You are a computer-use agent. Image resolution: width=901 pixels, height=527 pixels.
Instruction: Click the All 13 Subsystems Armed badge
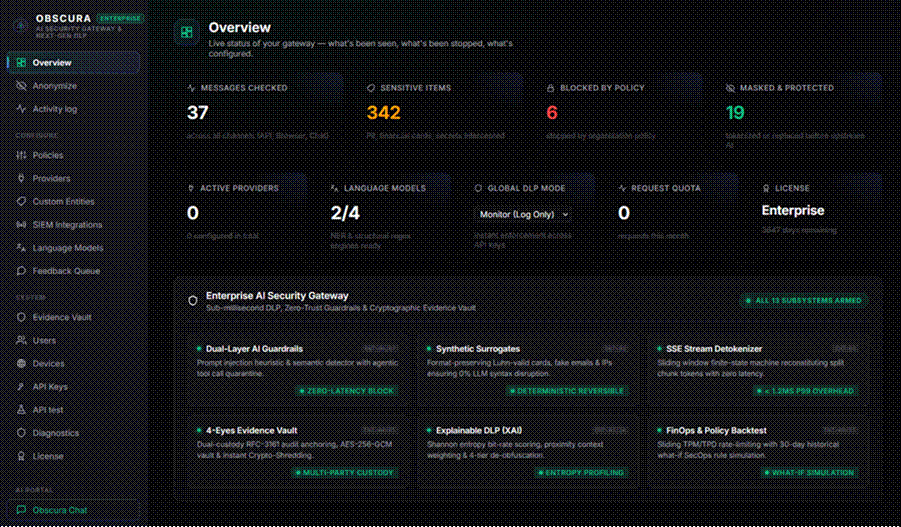point(804,301)
